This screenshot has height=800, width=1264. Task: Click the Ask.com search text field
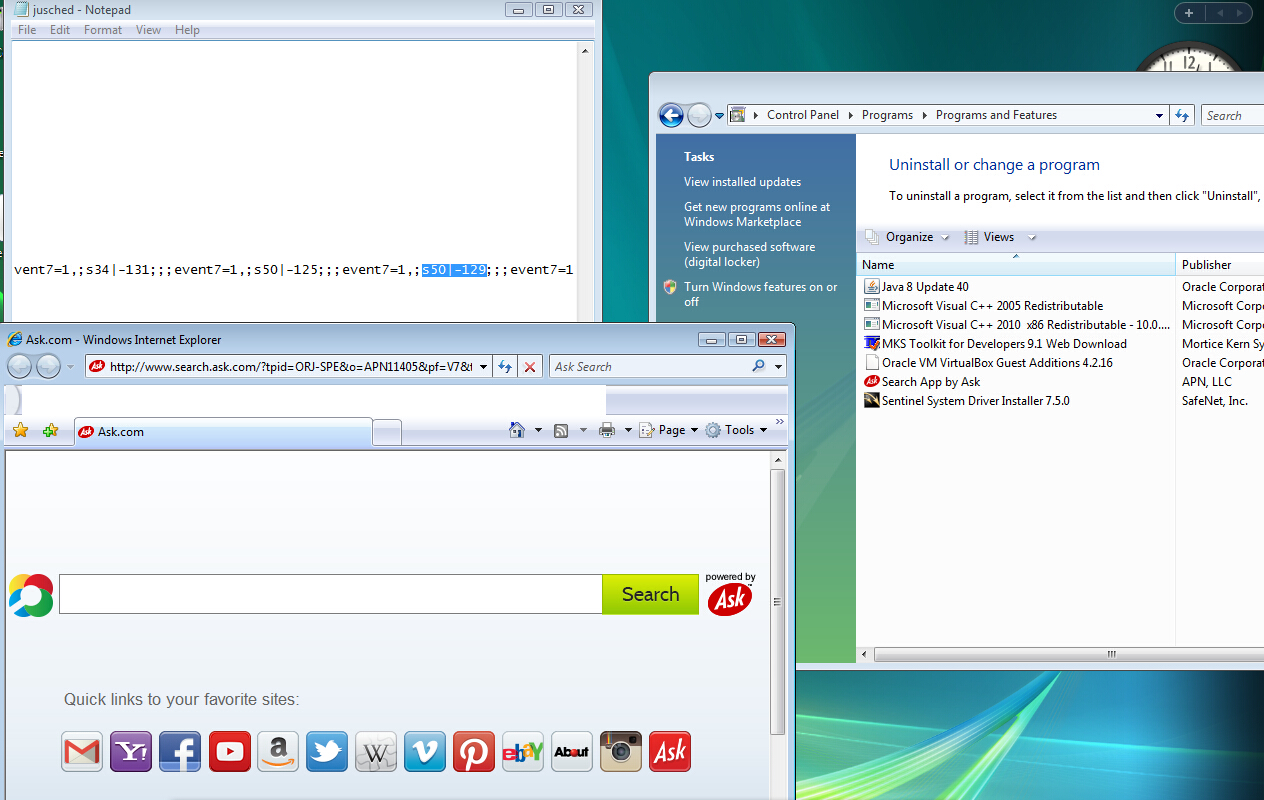(330, 594)
